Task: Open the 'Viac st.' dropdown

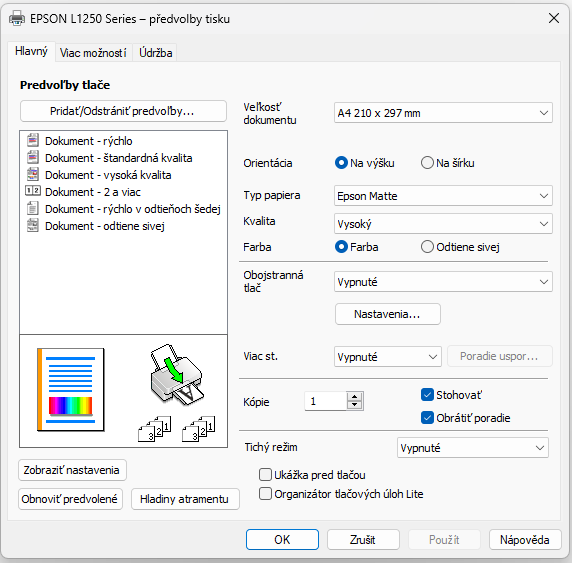Action: (x=388, y=356)
